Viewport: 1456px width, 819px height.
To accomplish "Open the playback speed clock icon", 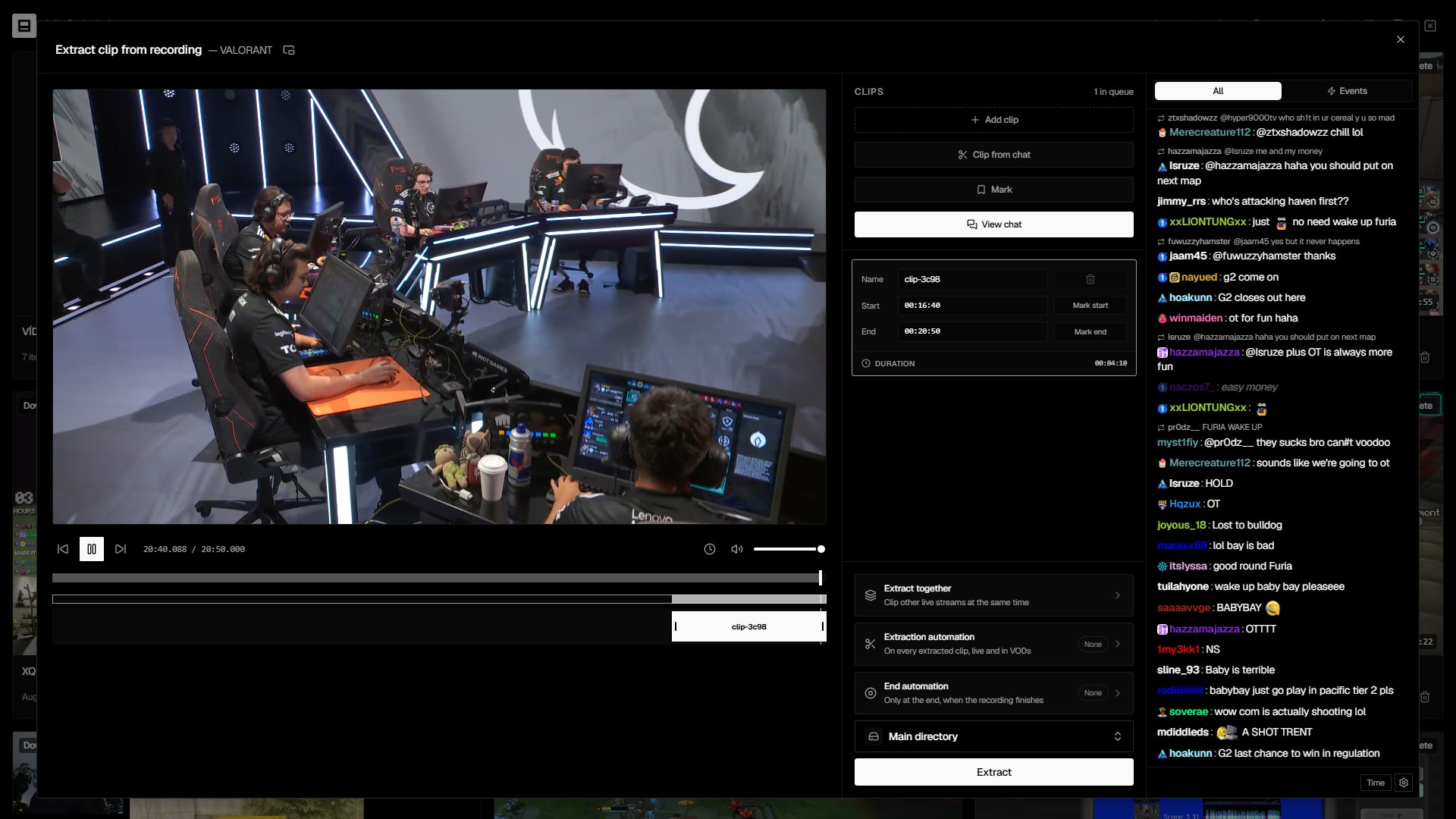I will [710, 549].
